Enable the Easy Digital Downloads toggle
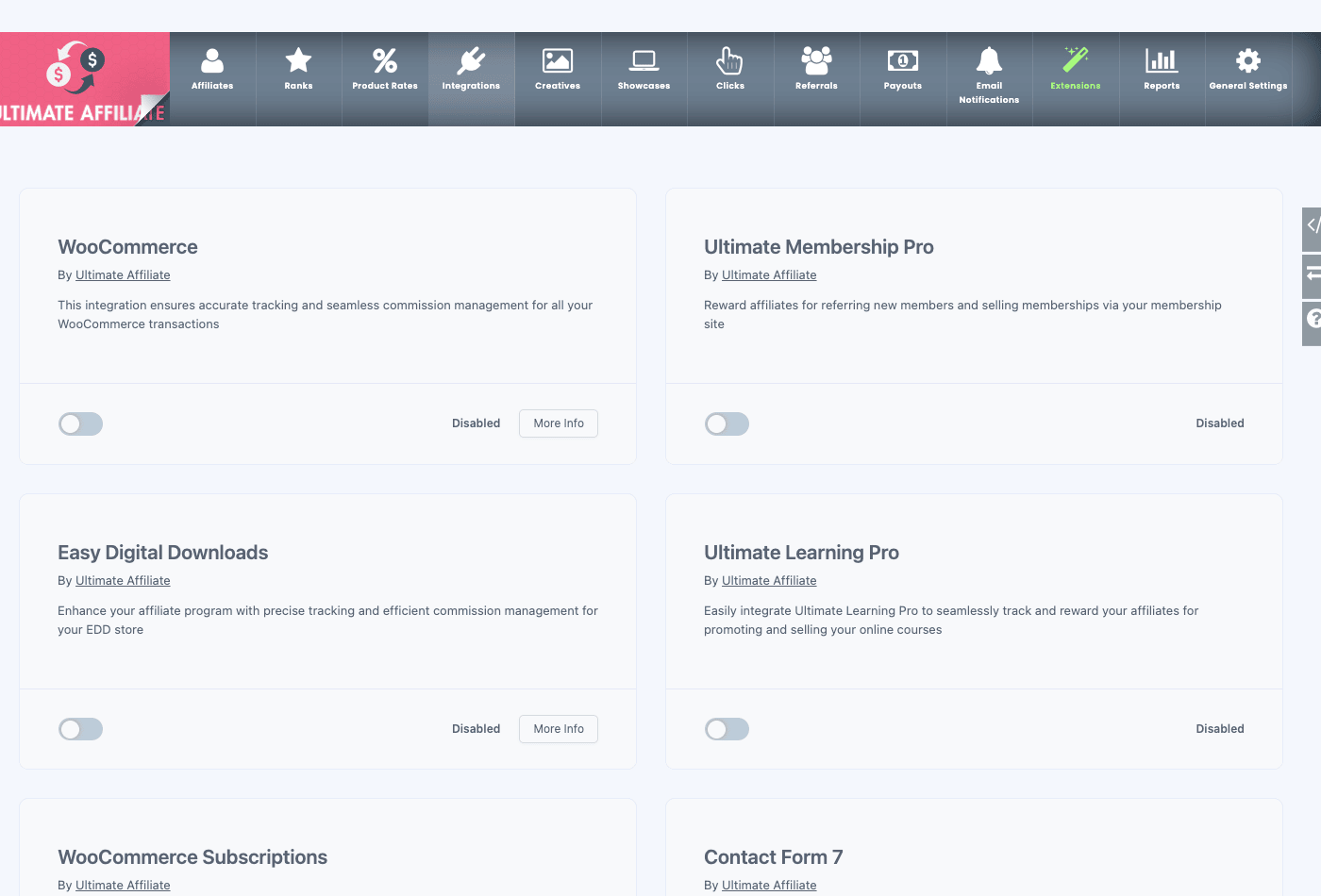Screen dimensions: 1321x896 (x=80, y=729)
